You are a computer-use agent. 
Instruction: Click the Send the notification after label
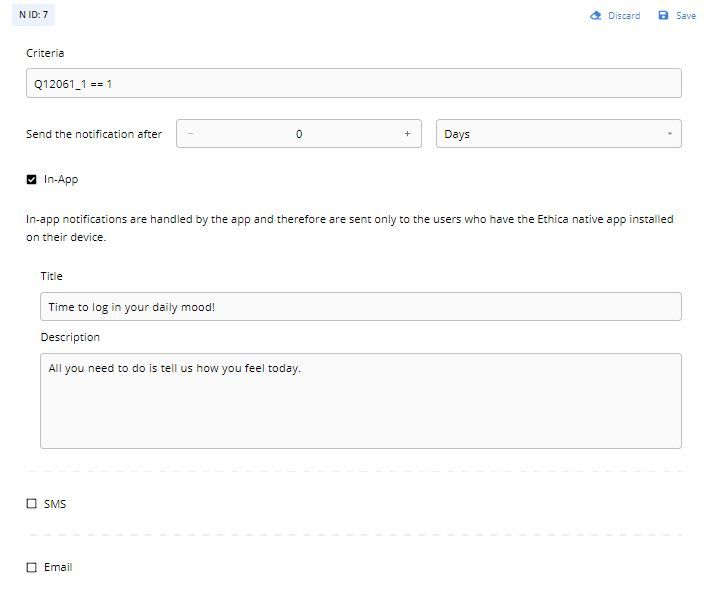click(x=94, y=134)
